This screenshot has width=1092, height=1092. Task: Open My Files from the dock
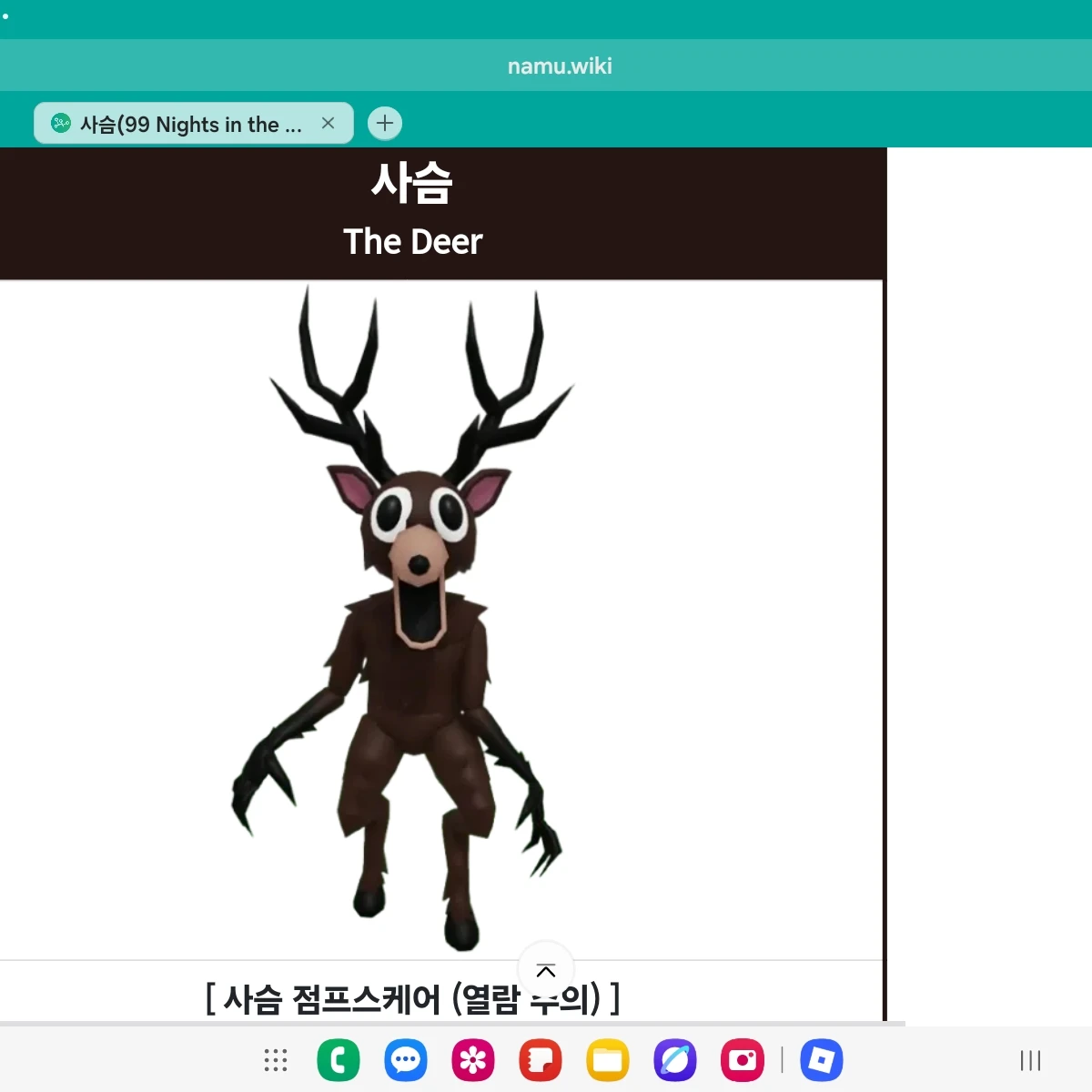click(607, 1060)
